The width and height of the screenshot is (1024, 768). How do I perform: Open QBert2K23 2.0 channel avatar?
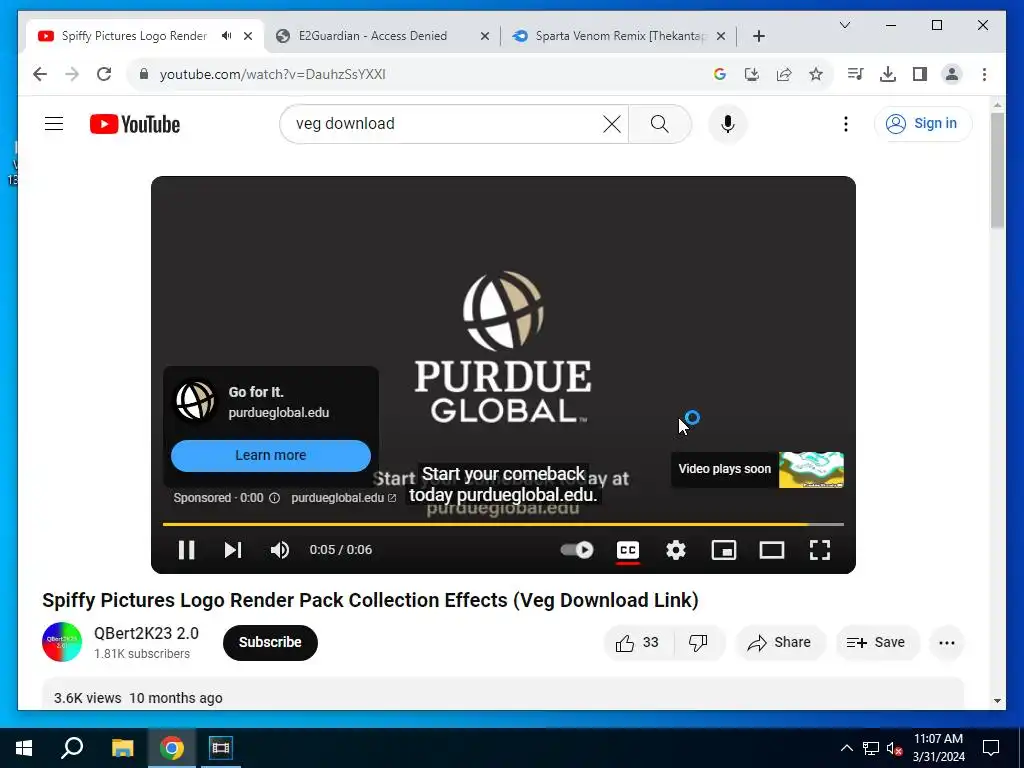tap(62, 642)
